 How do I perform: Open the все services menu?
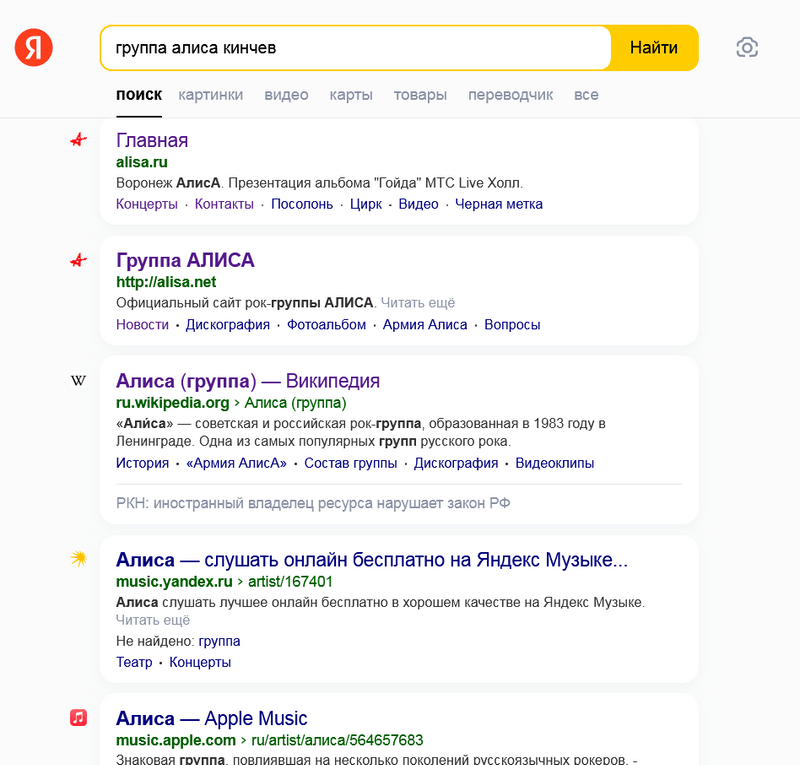586,95
